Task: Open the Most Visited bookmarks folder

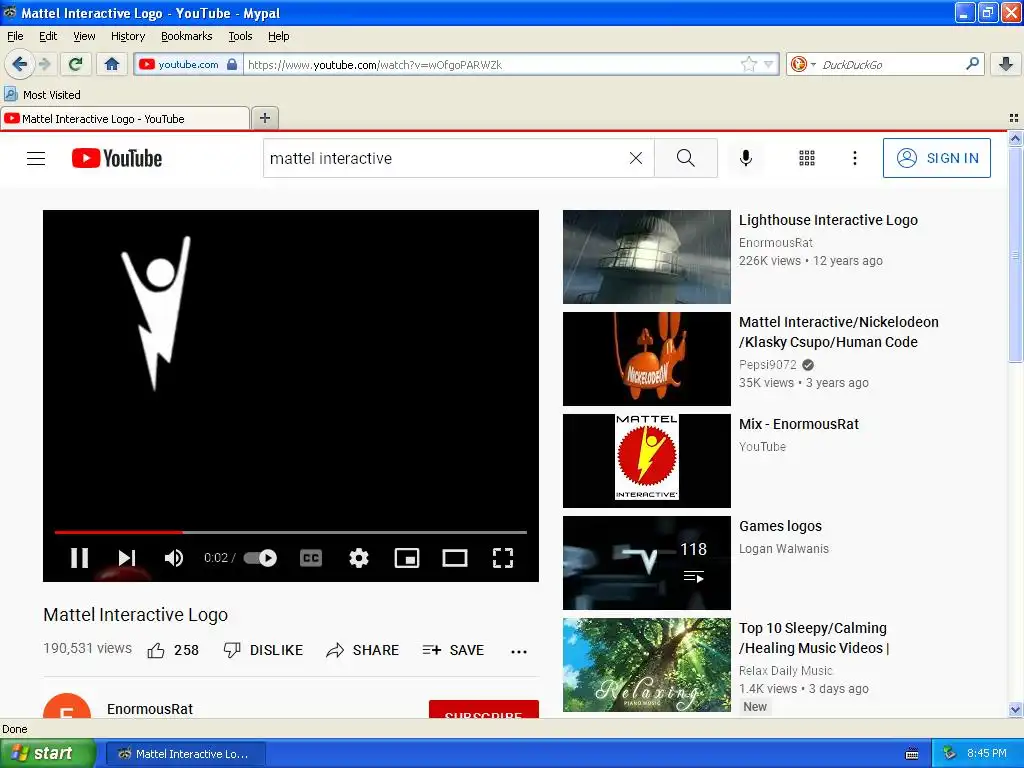Action: tap(42, 95)
